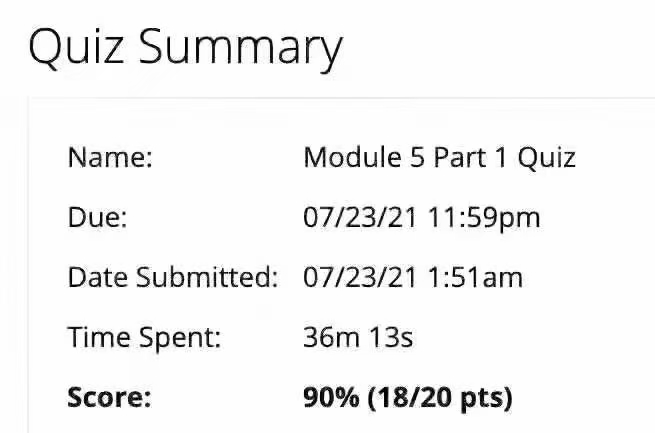Image resolution: width=655 pixels, height=433 pixels.
Task: Click the 90% (18/20 pts) score
Action: tap(408, 398)
